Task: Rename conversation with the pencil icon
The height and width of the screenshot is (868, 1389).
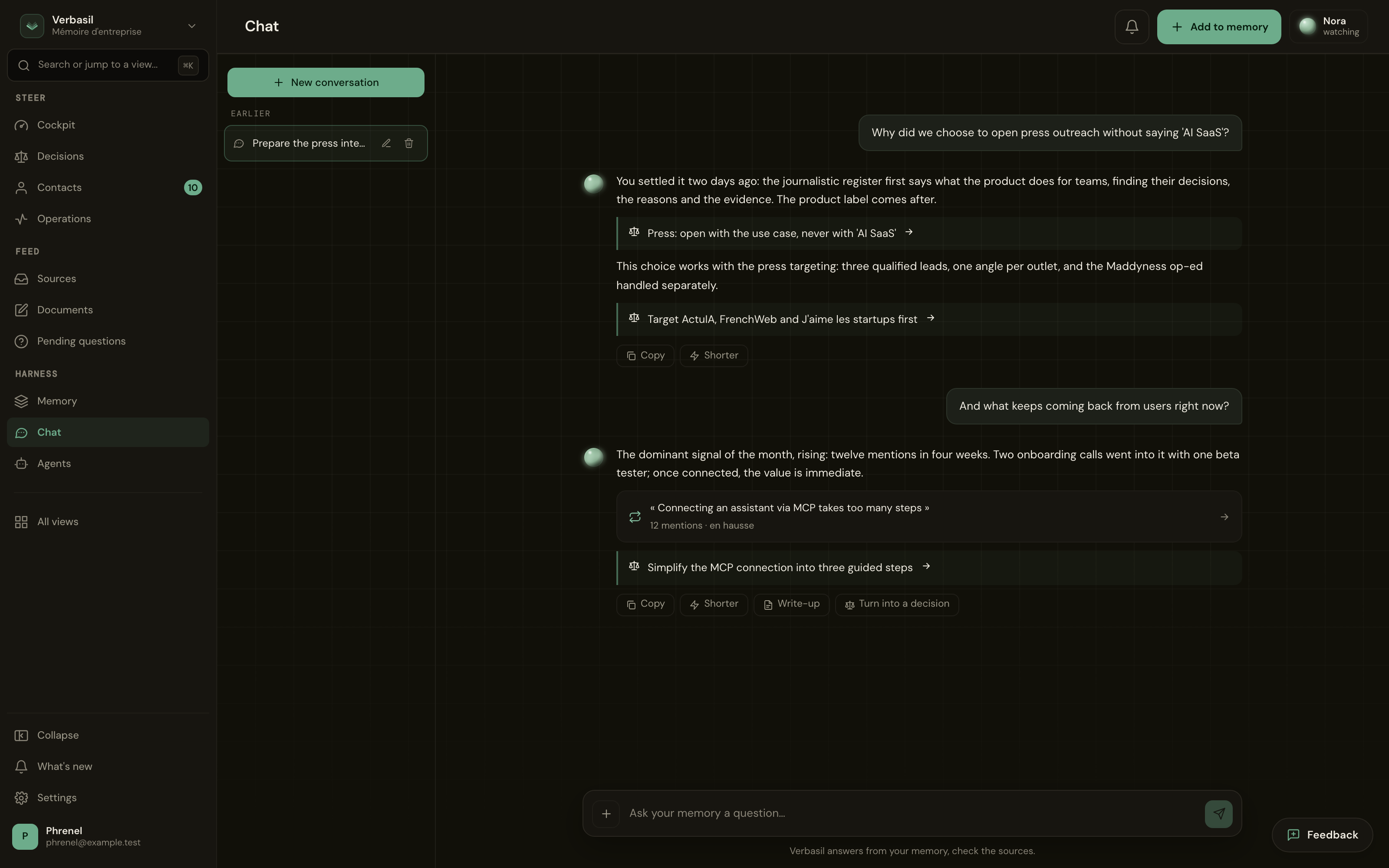Action: click(386, 144)
